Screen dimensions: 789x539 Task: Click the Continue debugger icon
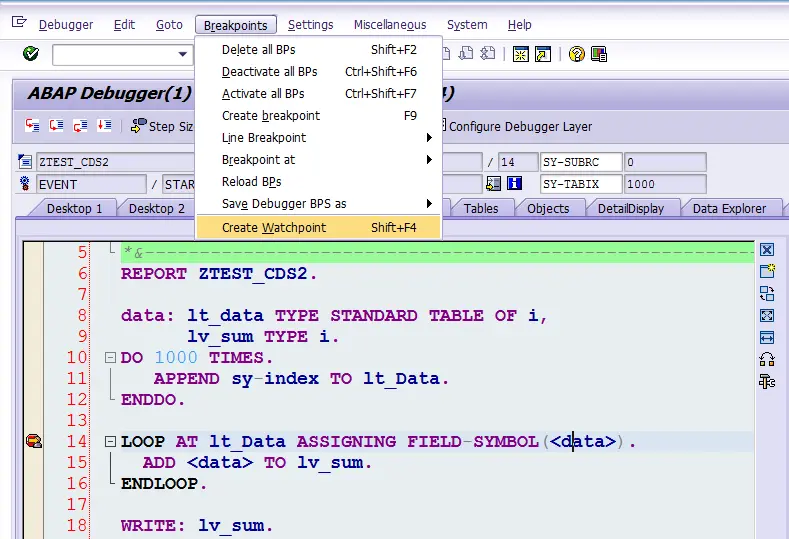click(x=104, y=125)
